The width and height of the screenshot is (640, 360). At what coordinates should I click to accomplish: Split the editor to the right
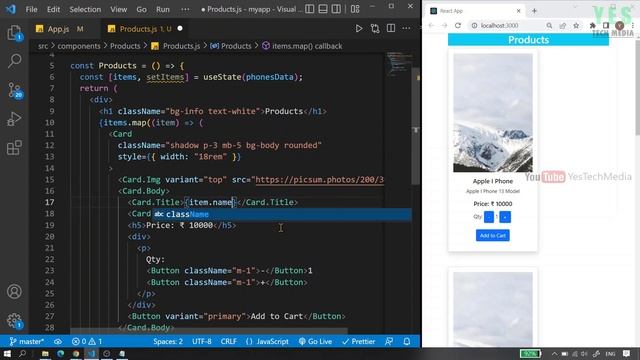391,28
